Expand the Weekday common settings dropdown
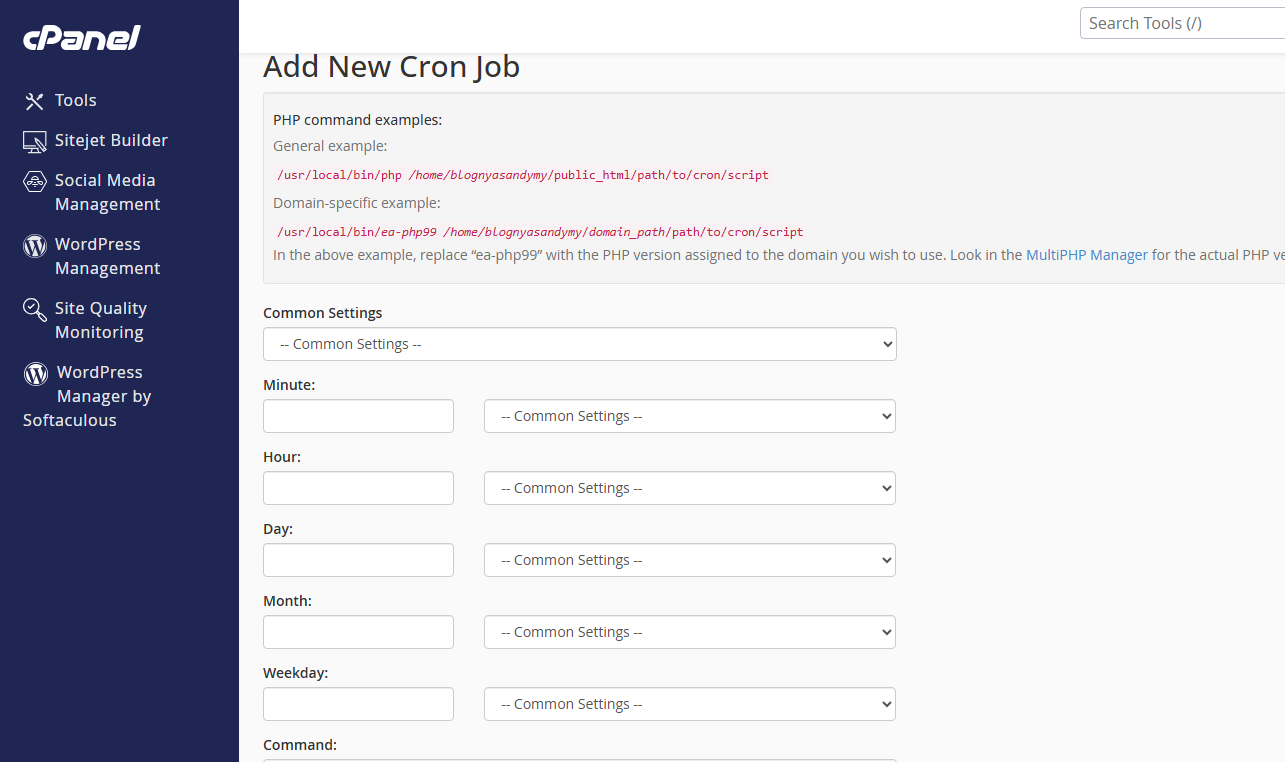 click(690, 704)
